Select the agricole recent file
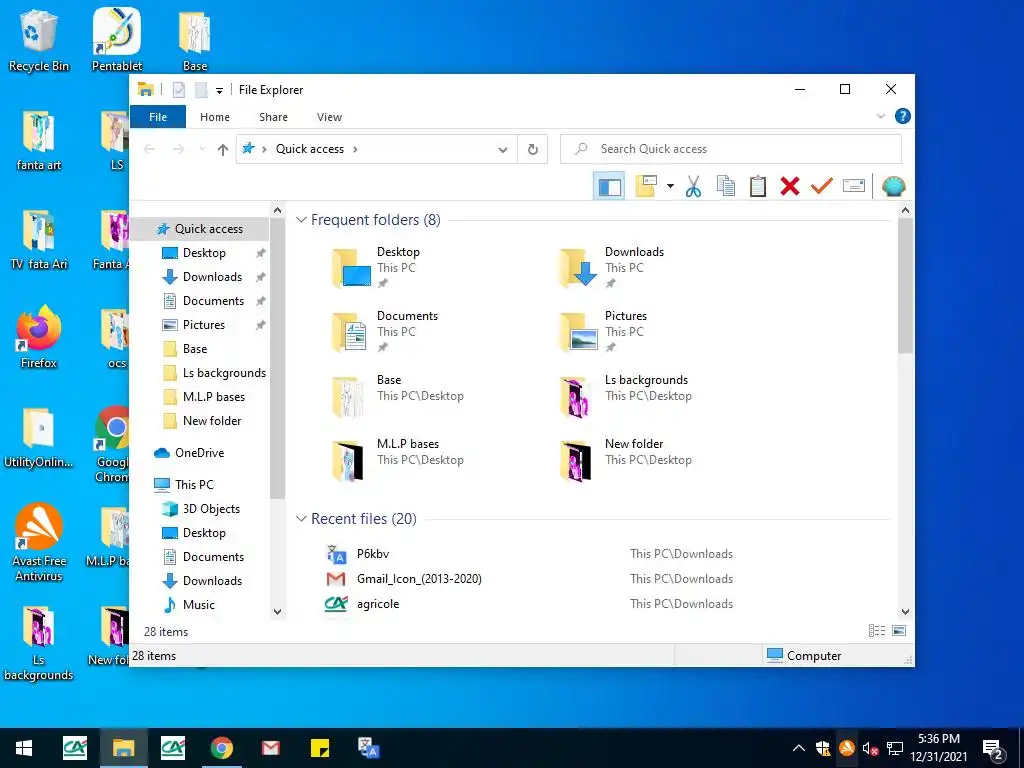Image resolution: width=1024 pixels, height=768 pixels. (377, 604)
